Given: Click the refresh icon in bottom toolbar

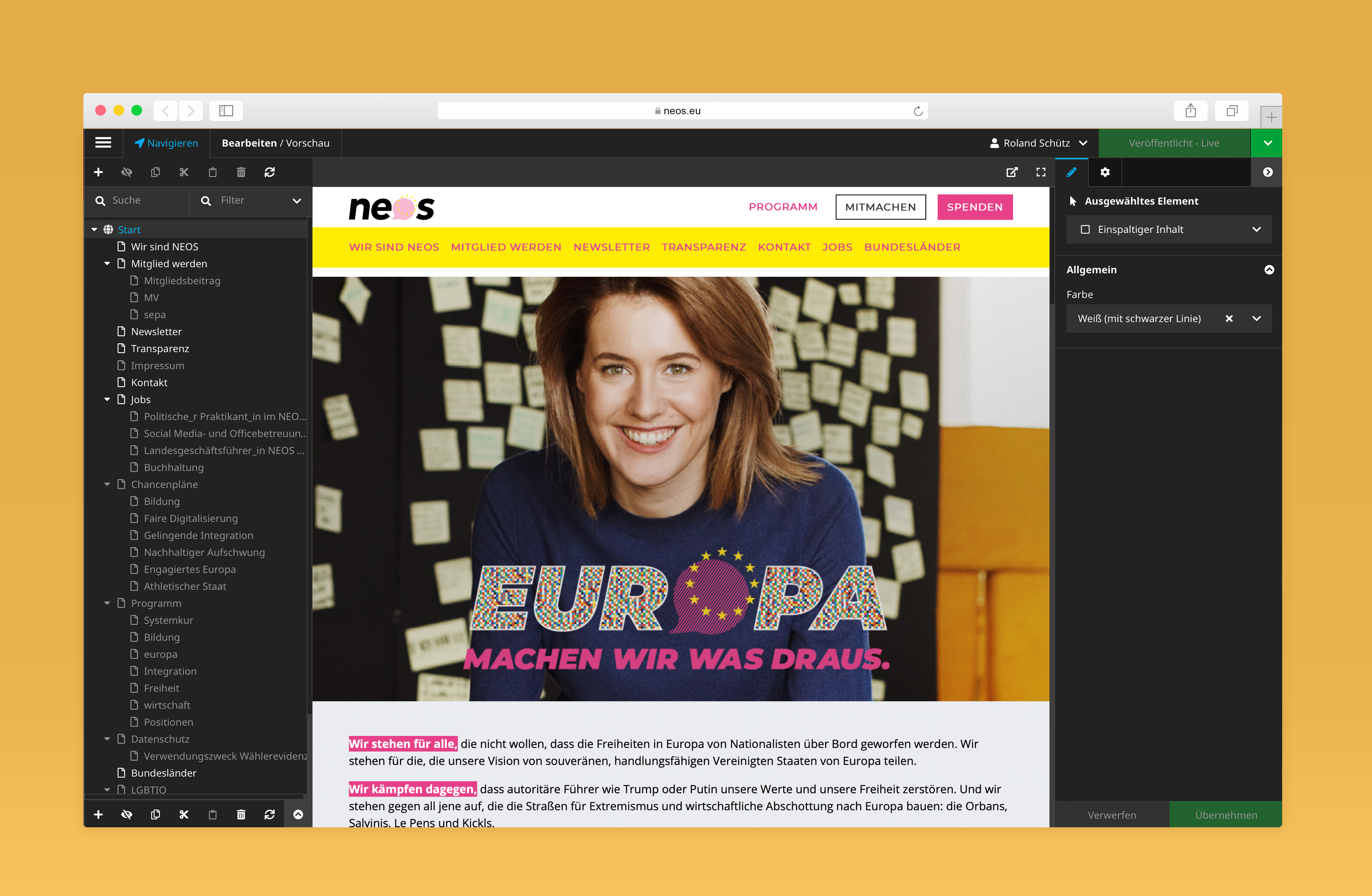Looking at the screenshot, I should tap(270, 814).
